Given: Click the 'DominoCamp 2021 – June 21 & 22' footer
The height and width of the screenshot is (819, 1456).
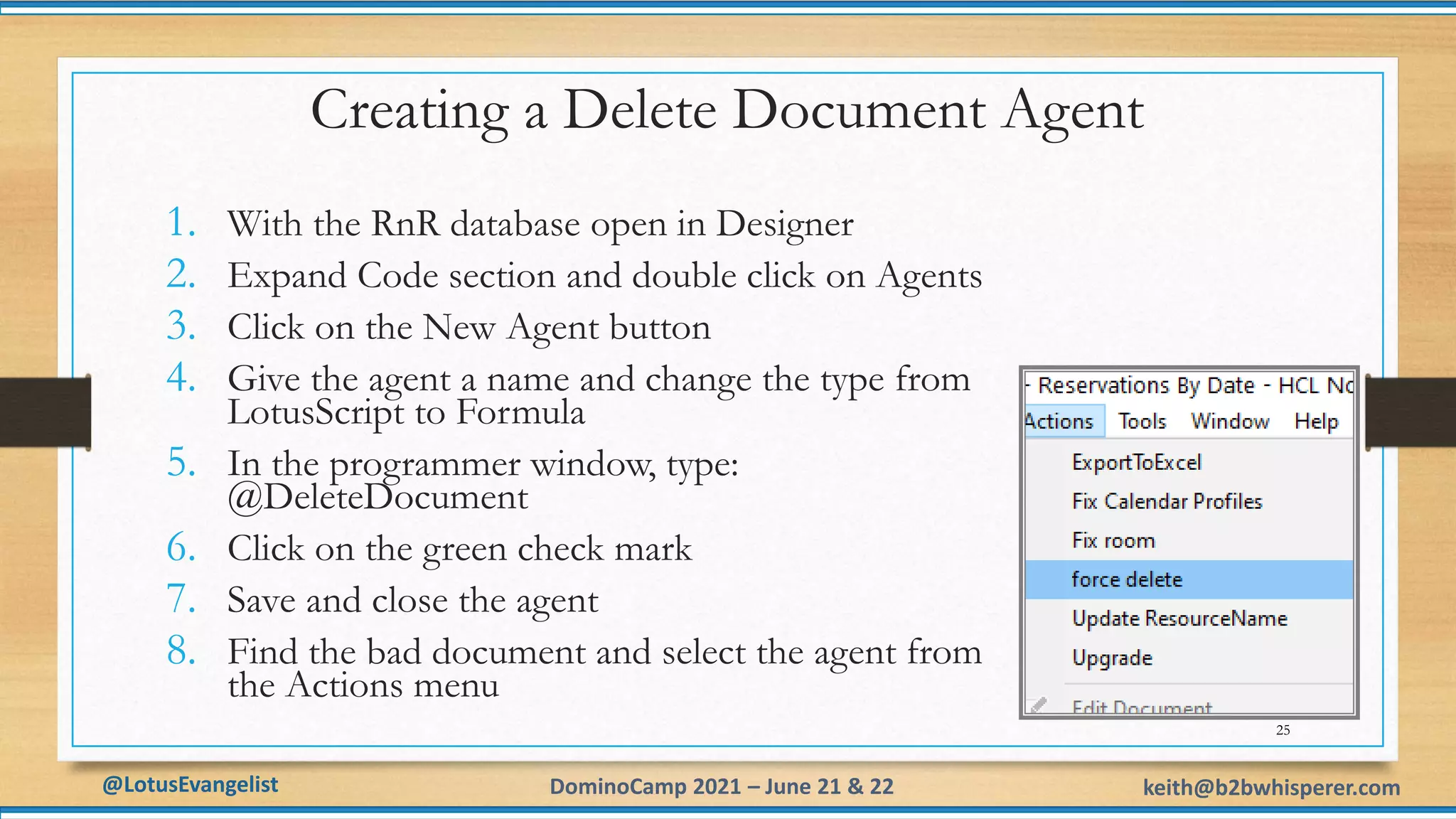Looking at the screenshot, I should [722, 787].
